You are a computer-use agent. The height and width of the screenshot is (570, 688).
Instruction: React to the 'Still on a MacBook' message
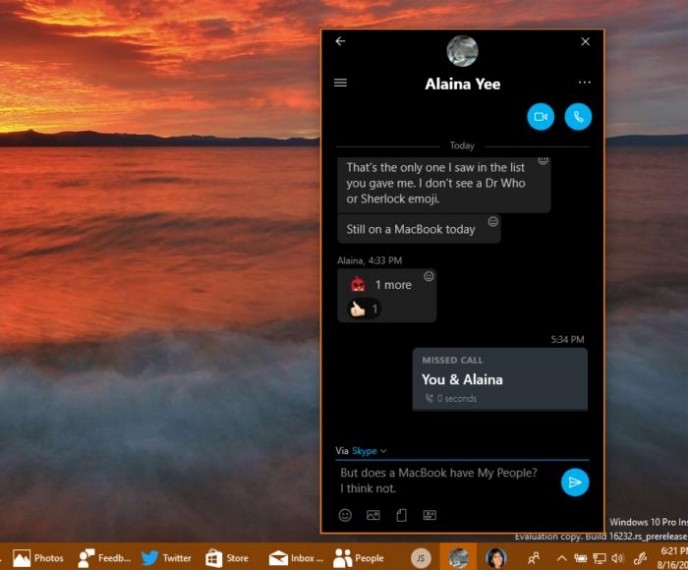point(493,221)
